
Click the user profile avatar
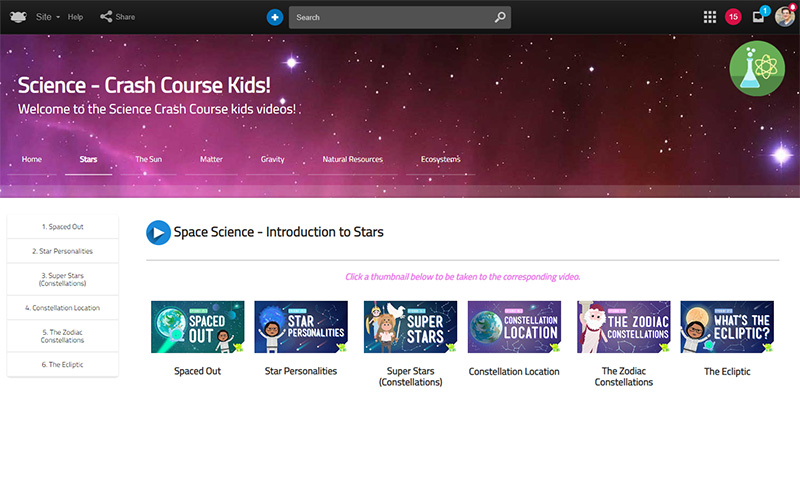click(785, 17)
